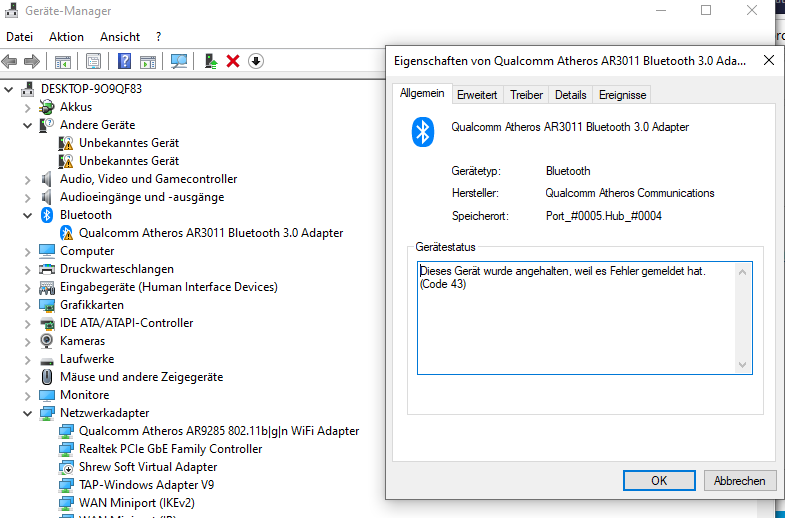Expand the Kameras category

click(x=27, y=341)
